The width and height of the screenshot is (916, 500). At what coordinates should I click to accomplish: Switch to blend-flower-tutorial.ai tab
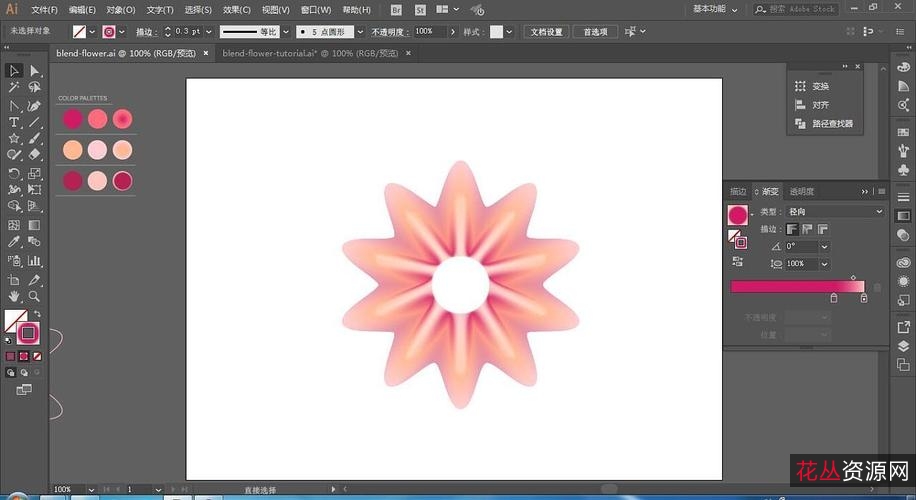[310, 53]
